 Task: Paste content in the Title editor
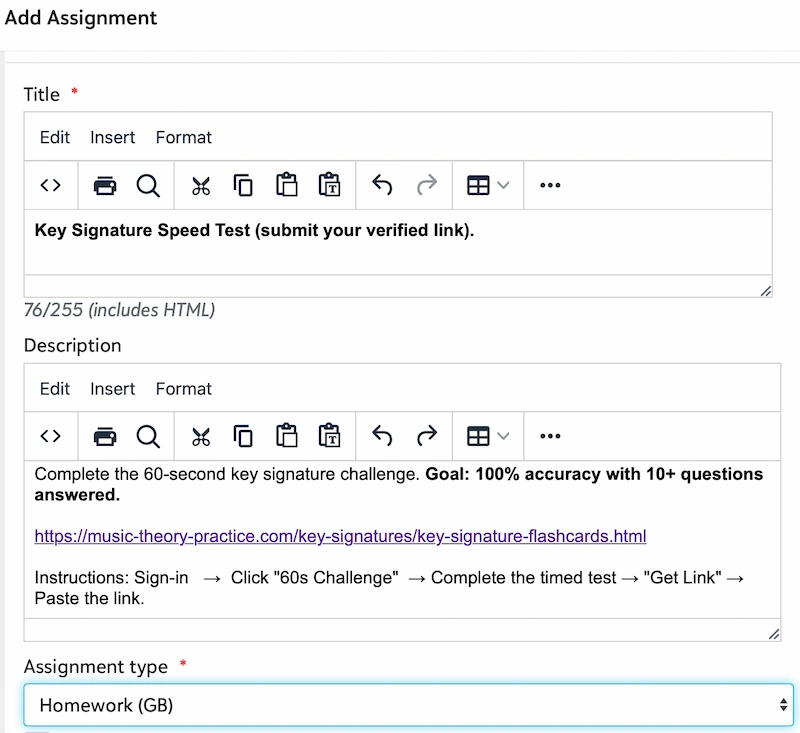coord(286,185)
